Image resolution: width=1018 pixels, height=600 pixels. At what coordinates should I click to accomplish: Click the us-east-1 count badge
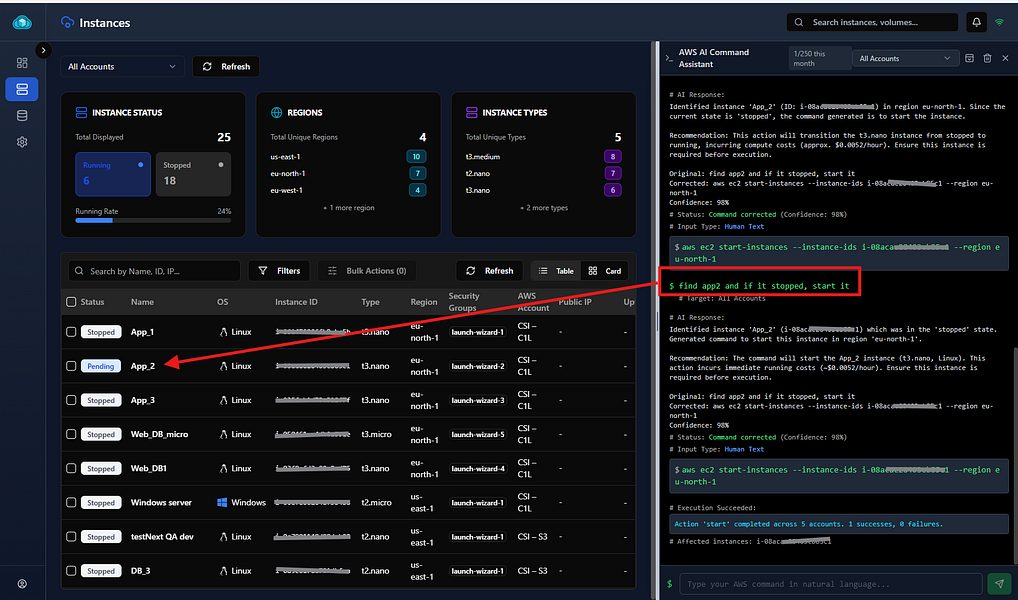416,156
